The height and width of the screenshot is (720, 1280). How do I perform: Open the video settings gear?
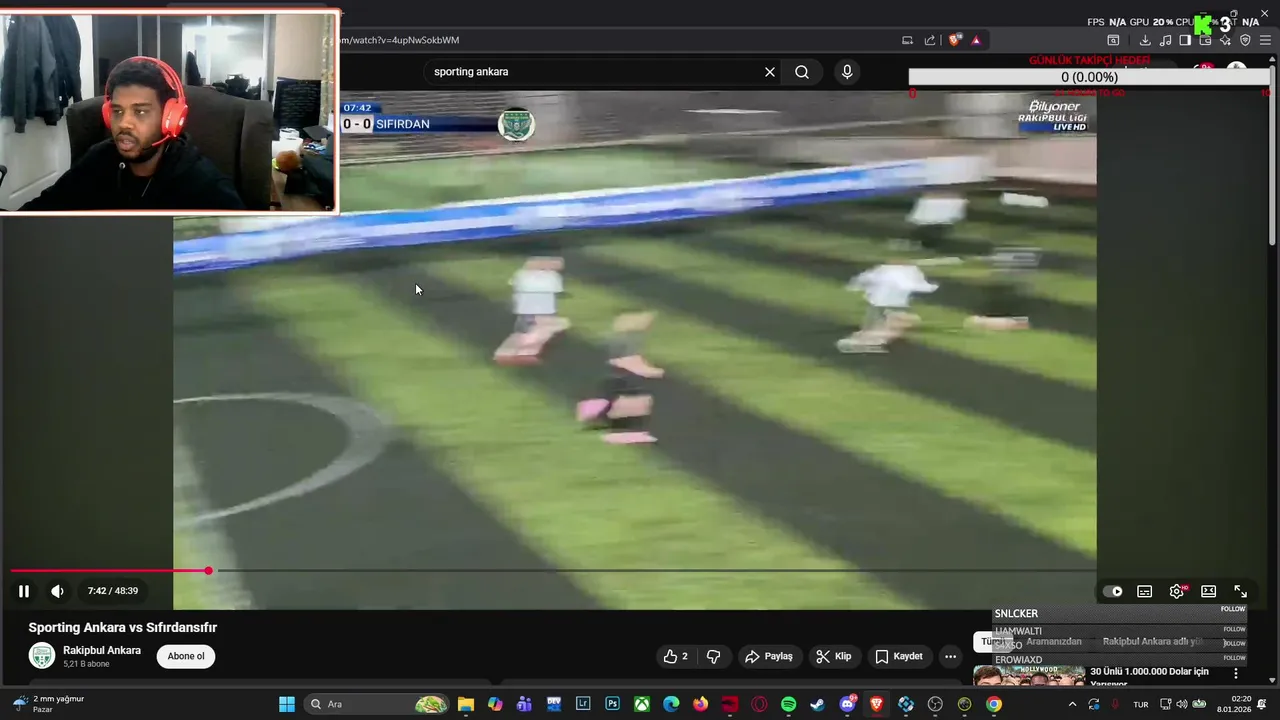coord(1177,591)
